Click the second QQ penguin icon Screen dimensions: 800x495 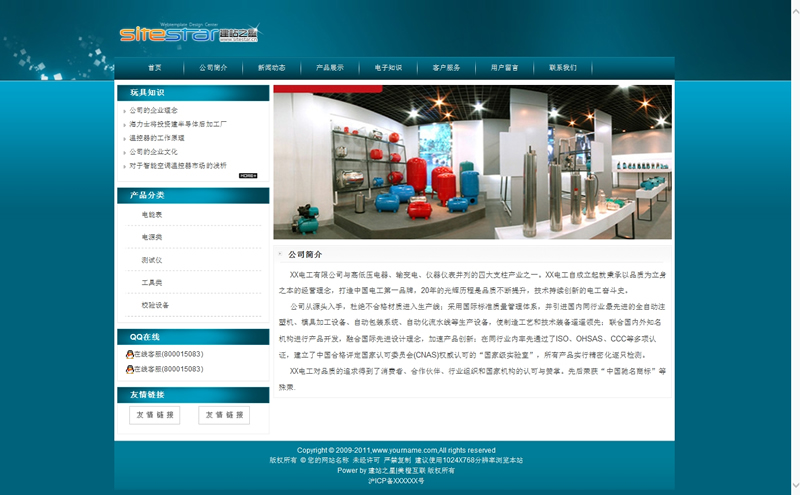(x=130, y=369)
